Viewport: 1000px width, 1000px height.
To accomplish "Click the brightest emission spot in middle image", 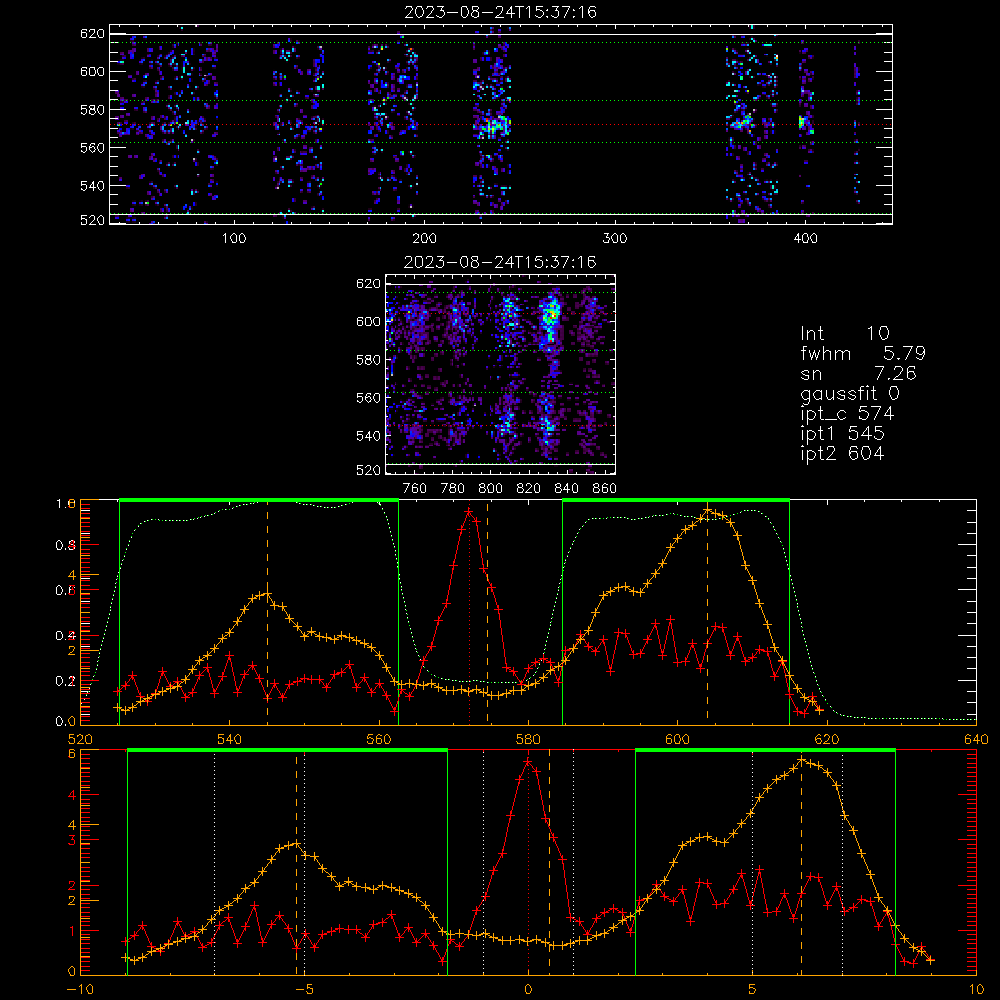I will tap(552, 314).
